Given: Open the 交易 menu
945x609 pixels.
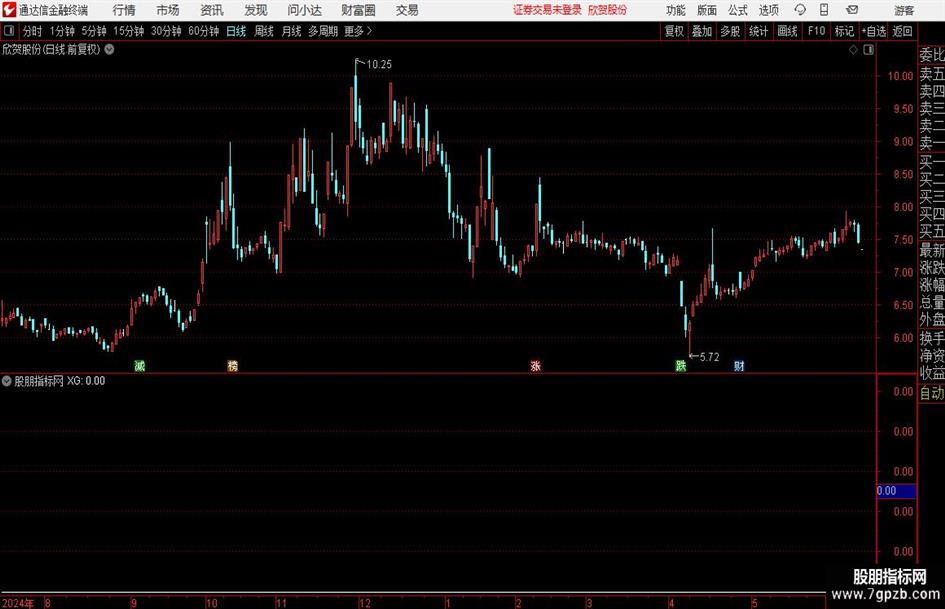Looking at the screenshot, I should click(x=407, y=10).
